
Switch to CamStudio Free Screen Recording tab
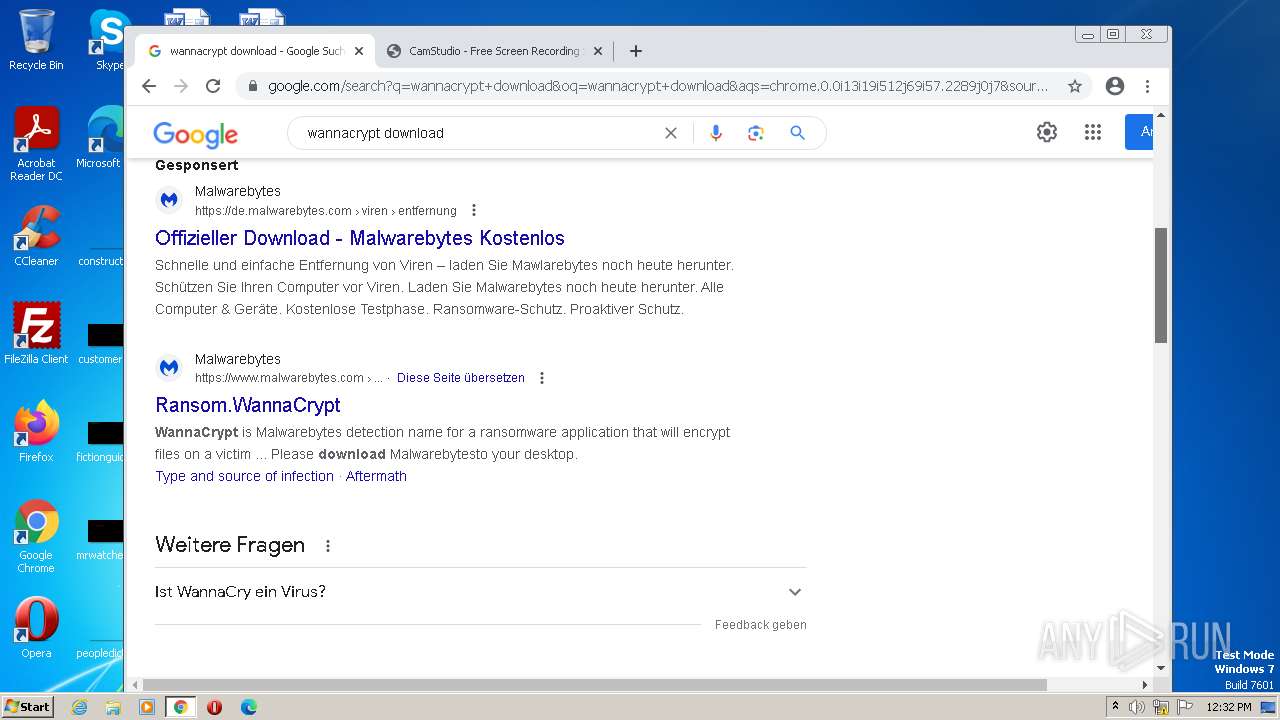tap(494, 51)
